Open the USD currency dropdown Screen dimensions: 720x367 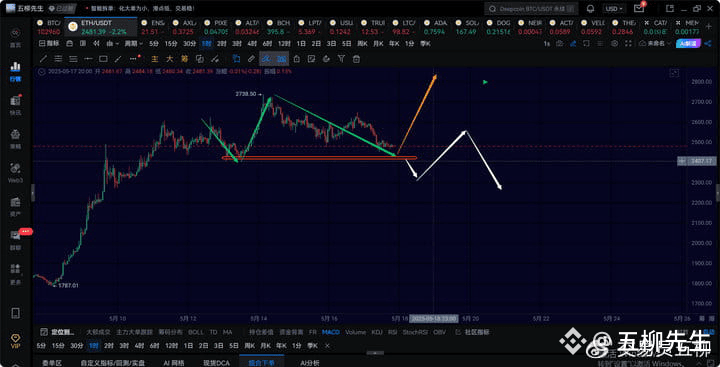point(614,9)
